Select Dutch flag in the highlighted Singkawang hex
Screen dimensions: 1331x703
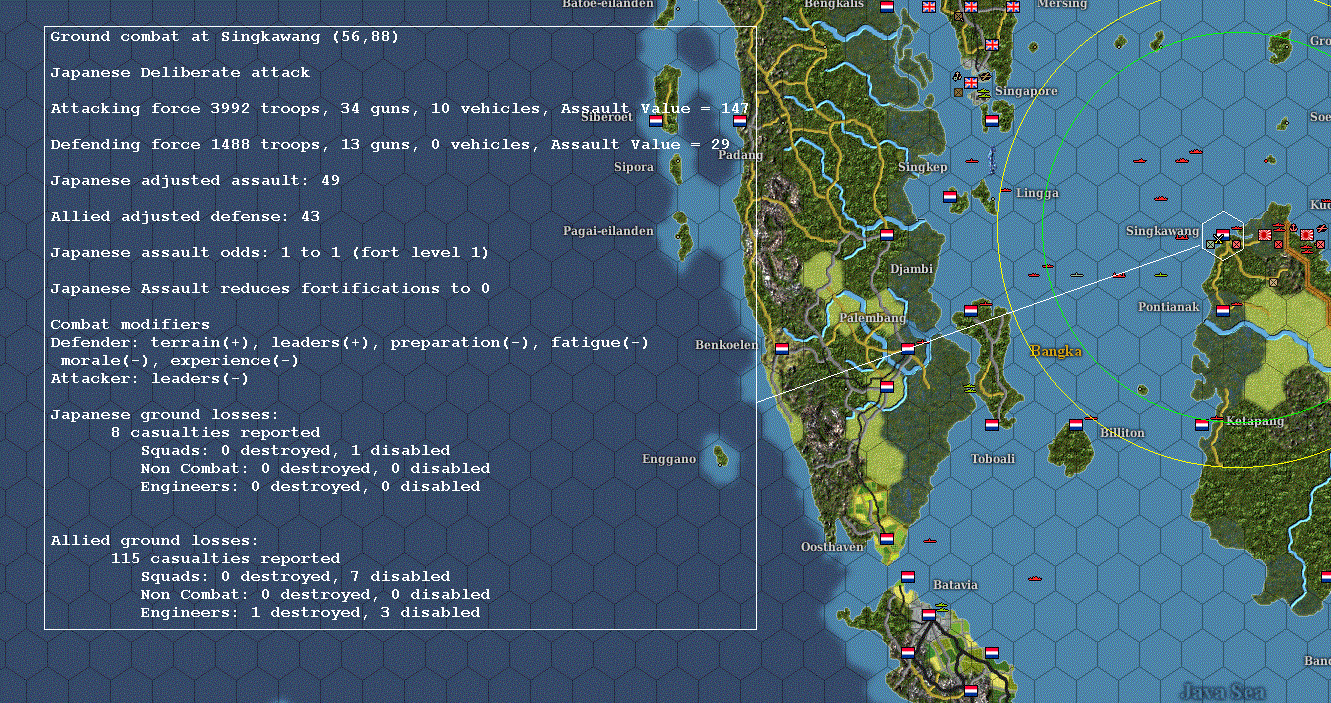[x=1223, y=234]
